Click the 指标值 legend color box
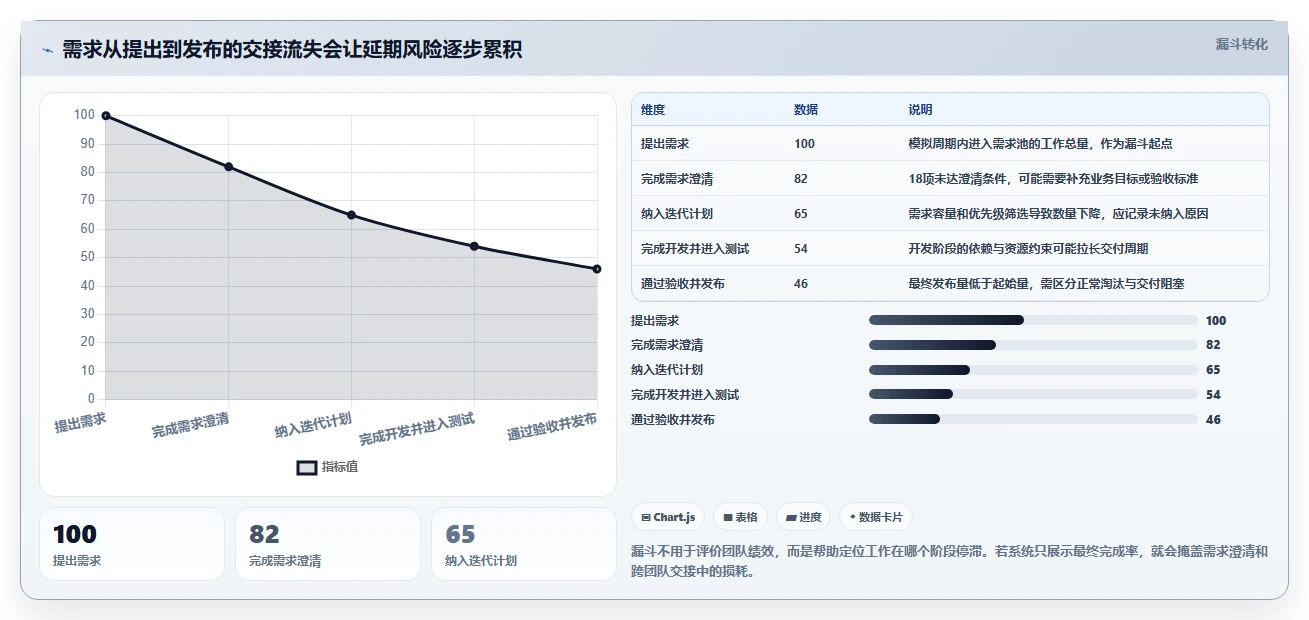This screenshot has height=620, width=1309. (x=307, y=467)
